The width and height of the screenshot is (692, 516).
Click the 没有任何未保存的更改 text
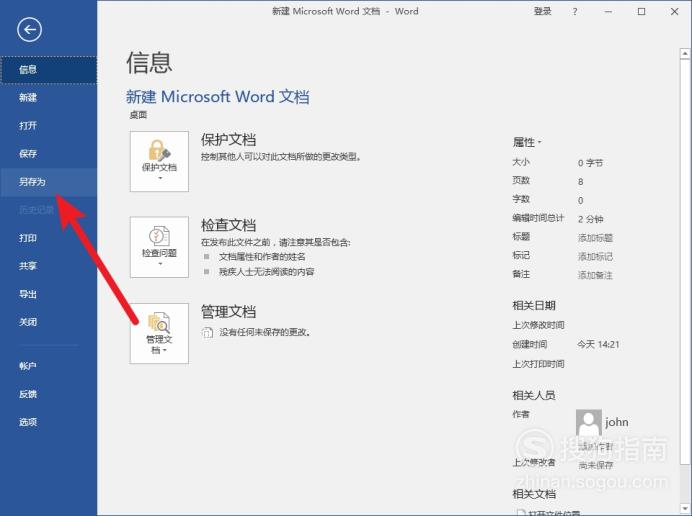pyautogui.click(x=265, y=332)
